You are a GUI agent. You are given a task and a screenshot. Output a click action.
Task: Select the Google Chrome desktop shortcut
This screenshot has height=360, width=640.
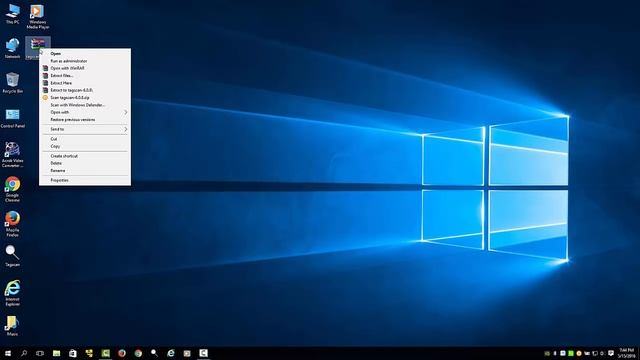[x=12, y=189]
